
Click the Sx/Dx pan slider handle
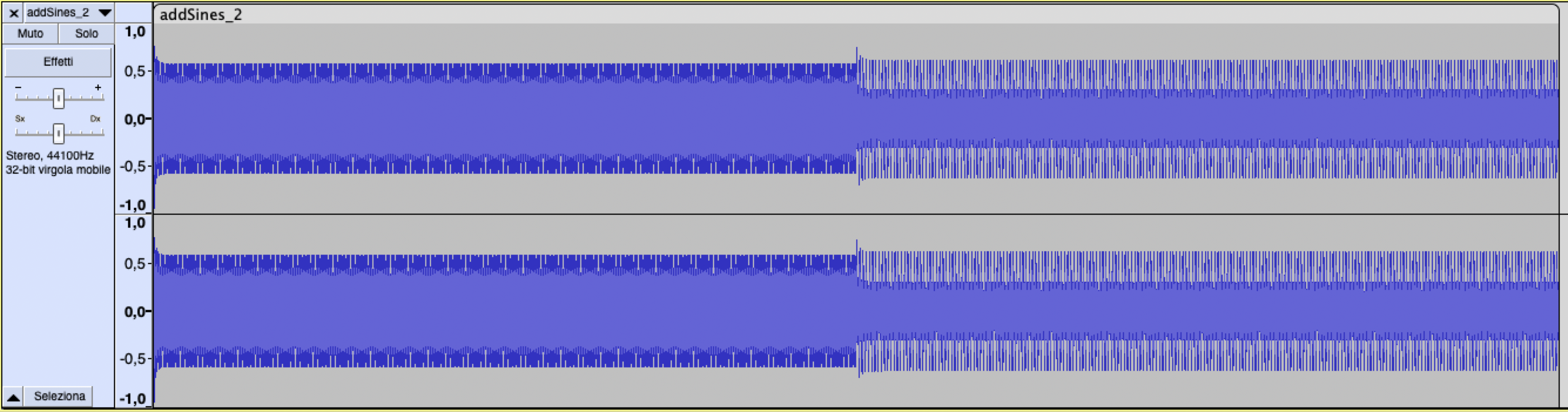point(59,133)
